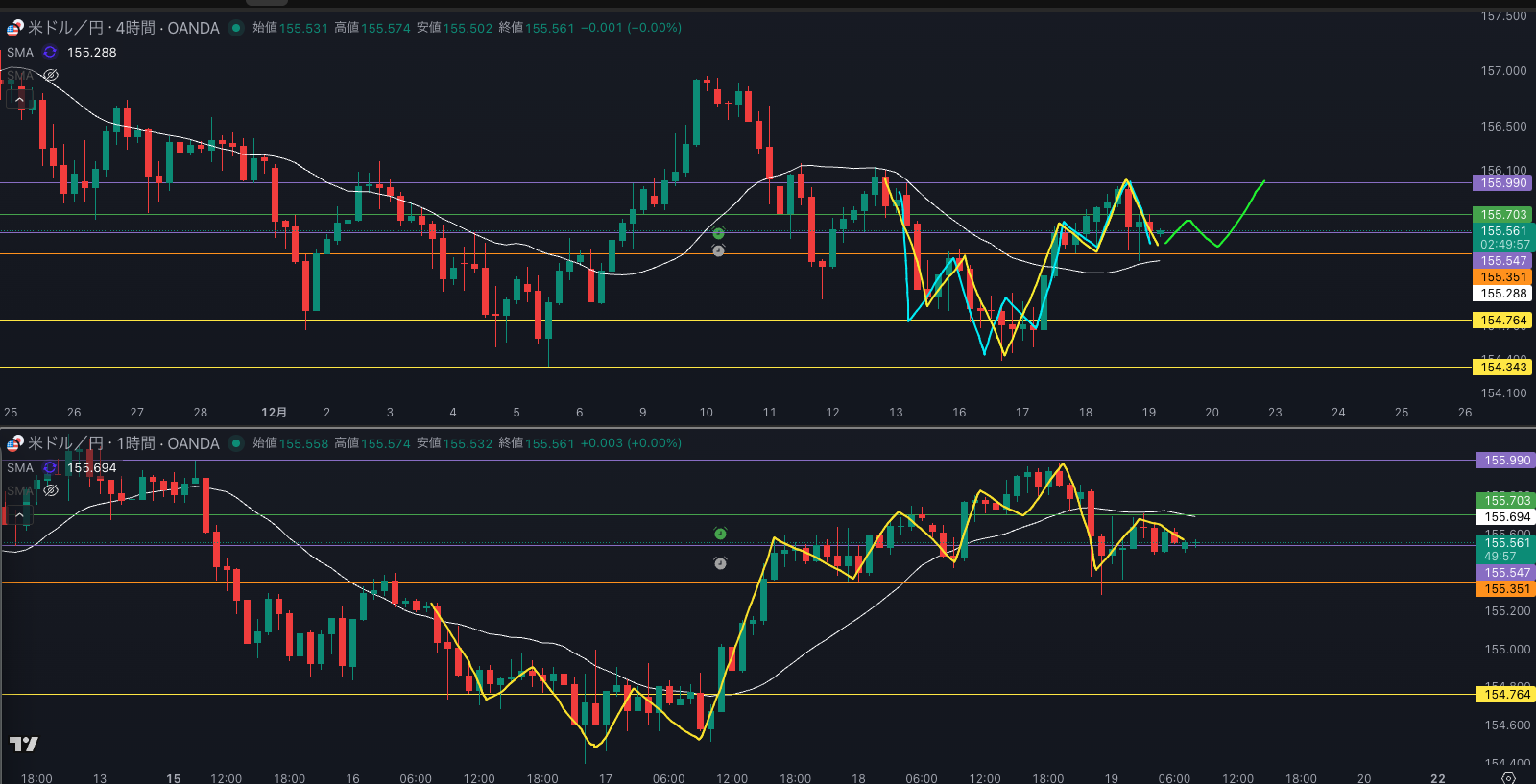Click the USD/JPY flag icon on 4-hour chart
The height and width of the screenshot is (784, 1536).
pos(14,28)
